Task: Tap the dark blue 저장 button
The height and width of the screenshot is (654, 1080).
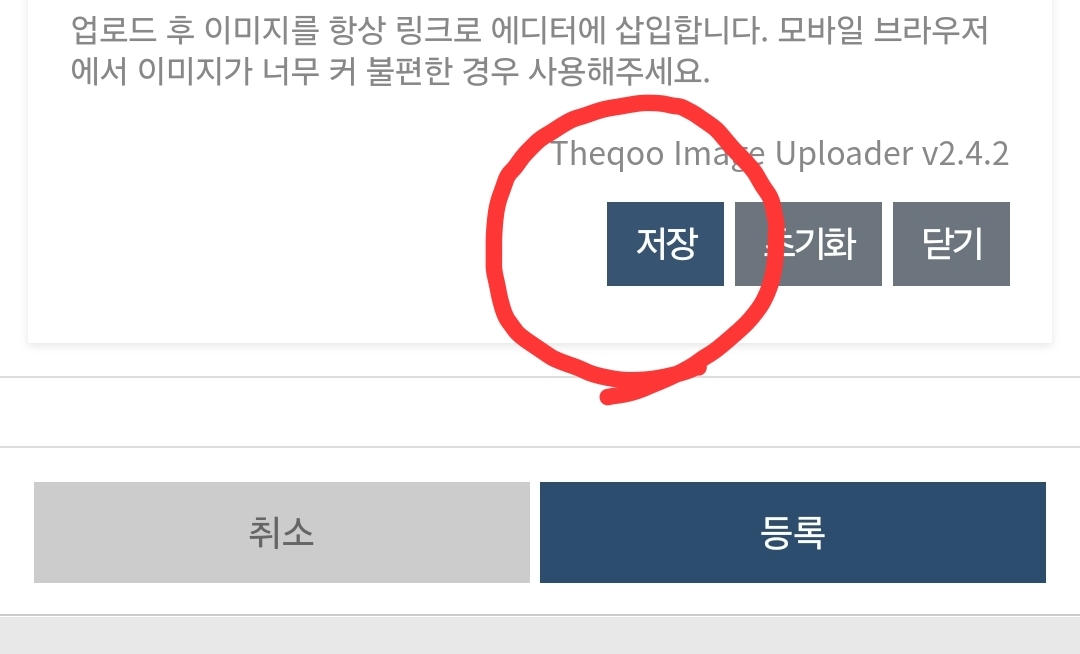Action: tap(665, 244)
